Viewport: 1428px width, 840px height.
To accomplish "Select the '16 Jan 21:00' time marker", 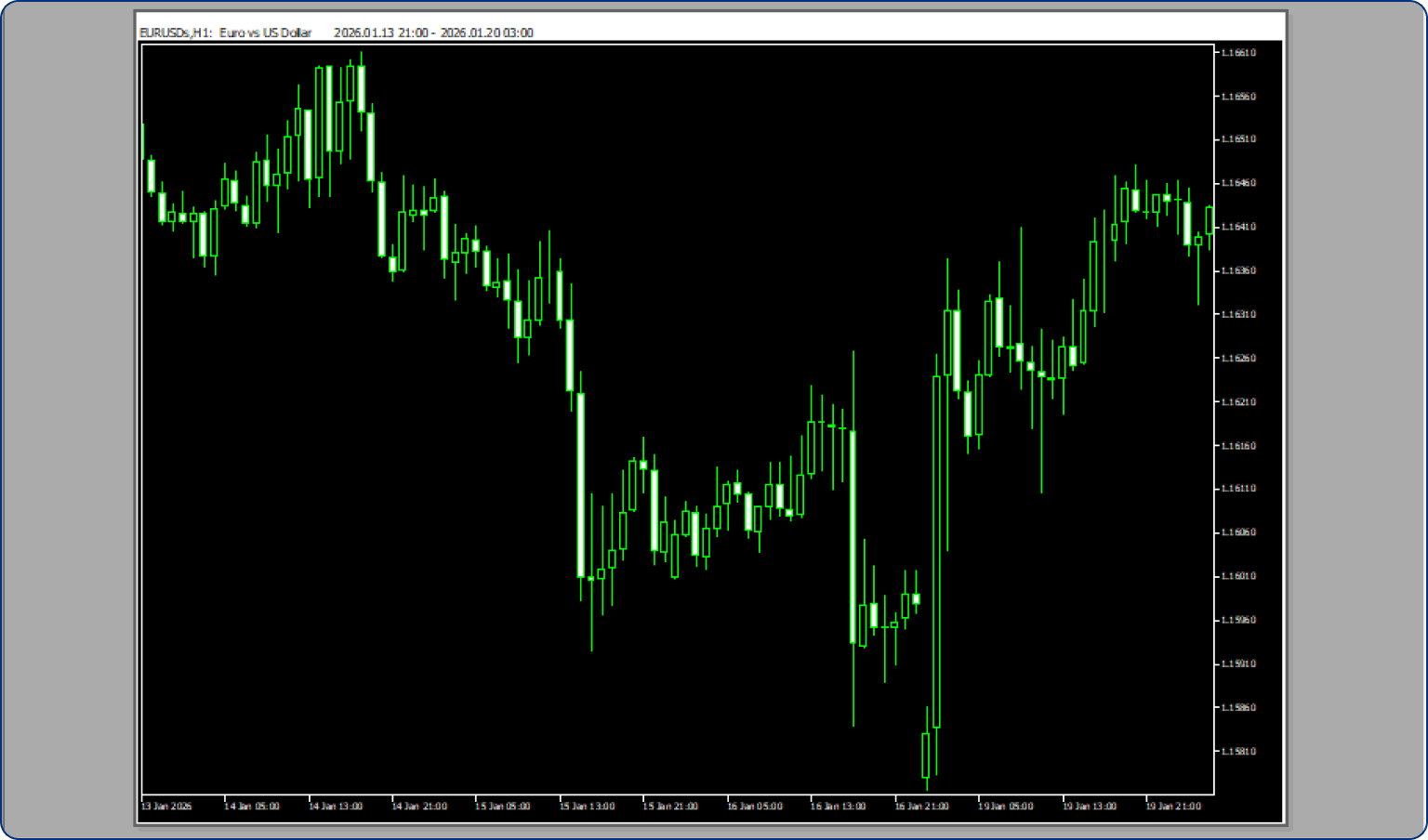I will [x=921, y=807].
